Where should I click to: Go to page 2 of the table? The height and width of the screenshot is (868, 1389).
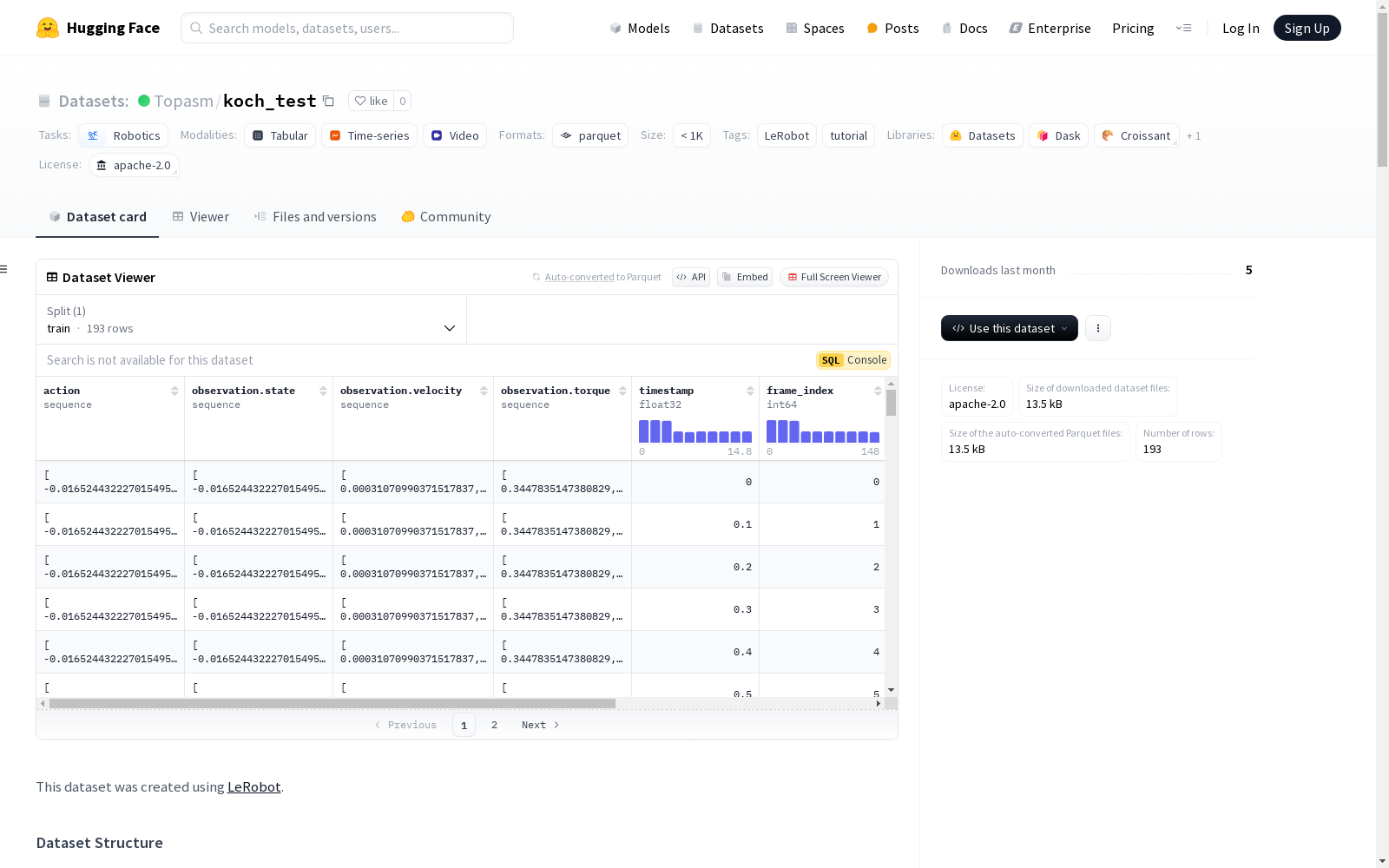(494, 725)
